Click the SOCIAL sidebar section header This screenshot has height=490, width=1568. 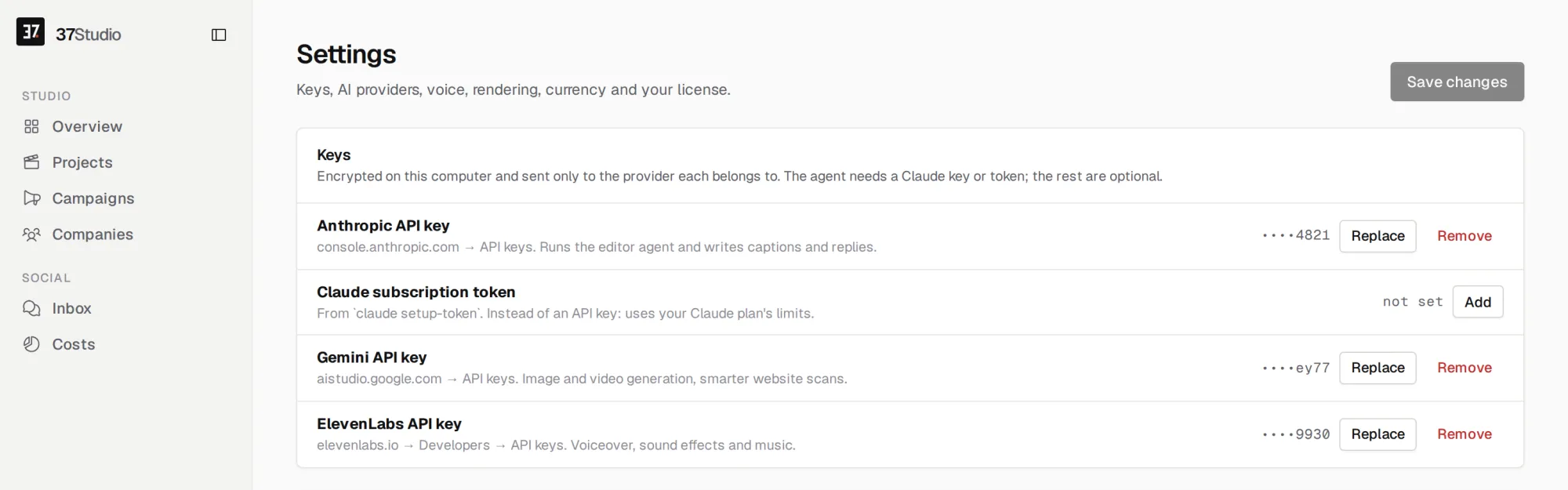tap(46, 278)
